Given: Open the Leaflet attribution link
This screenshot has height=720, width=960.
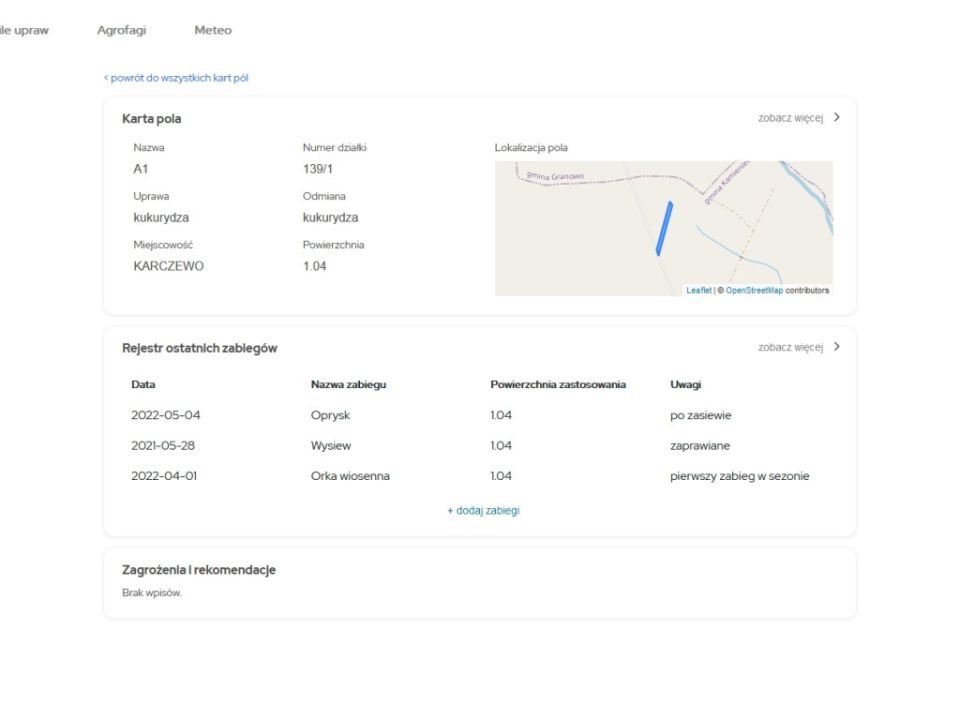Looking at the screenshot, I should point(698,290).
